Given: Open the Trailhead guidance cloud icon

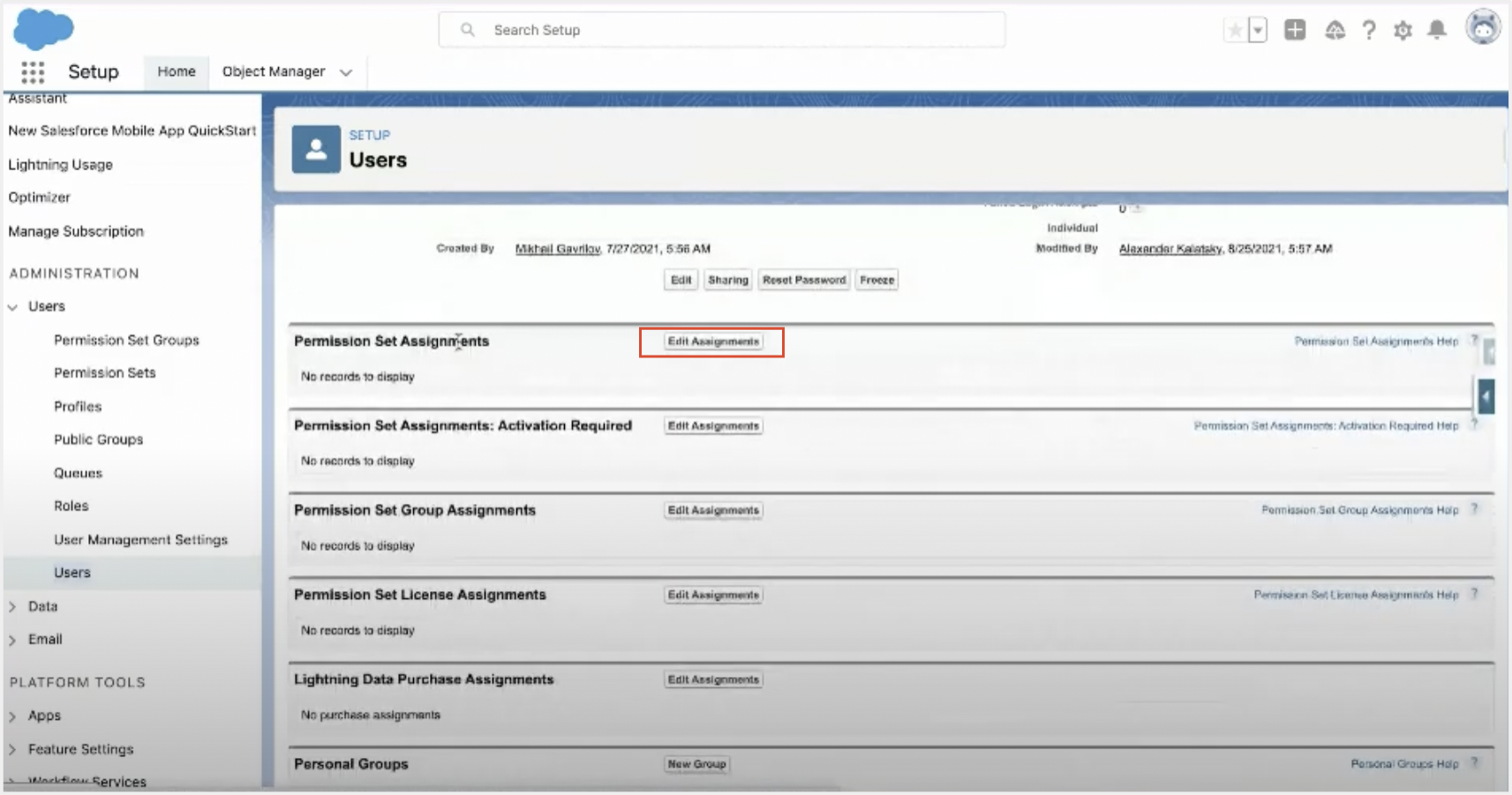Looking at the screenshot, I should tap(1335, 31).
